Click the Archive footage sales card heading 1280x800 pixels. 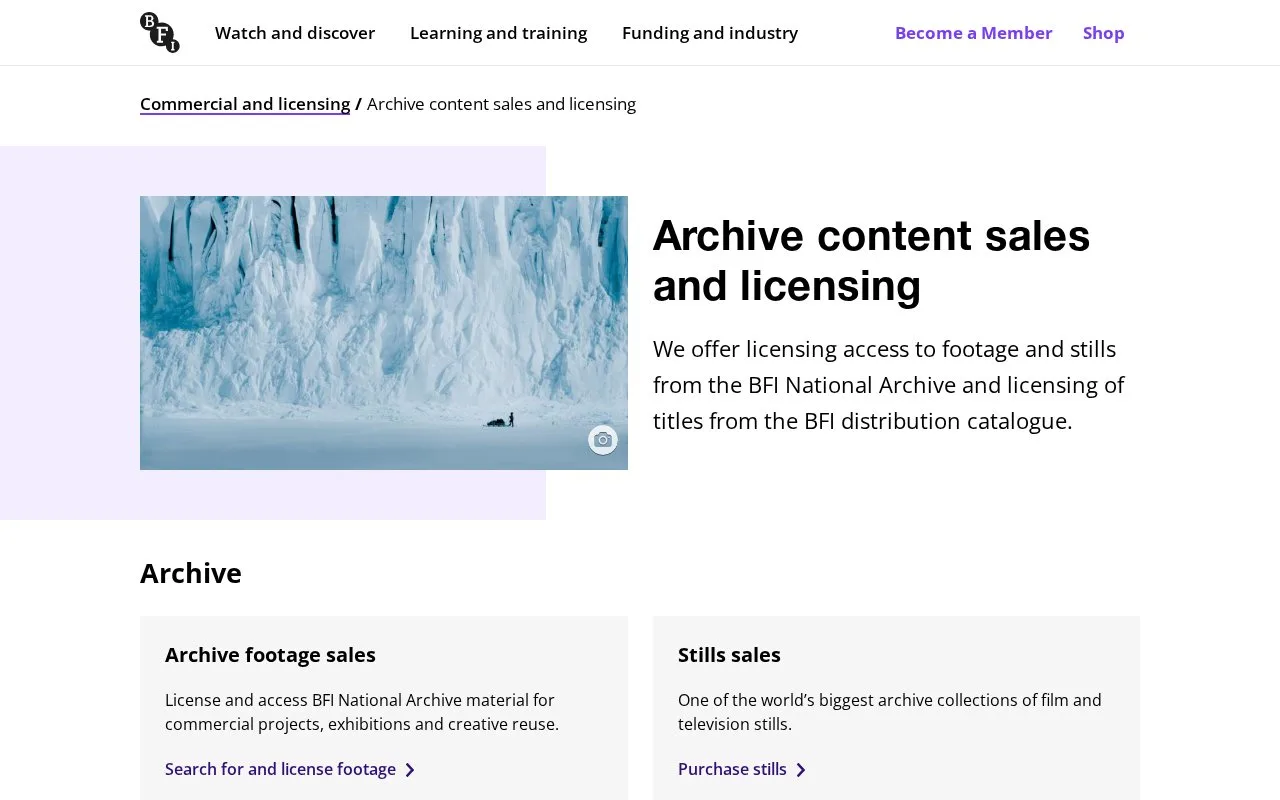(x=270, y=655)
